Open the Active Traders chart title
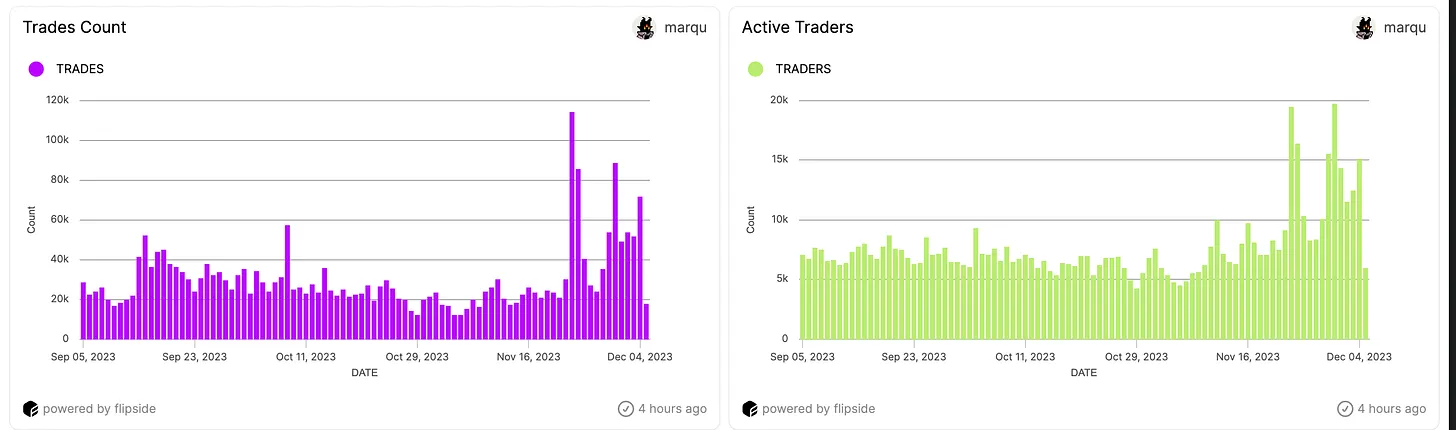This screenshot has height=430, width=1456. click(x=797, y=28)
